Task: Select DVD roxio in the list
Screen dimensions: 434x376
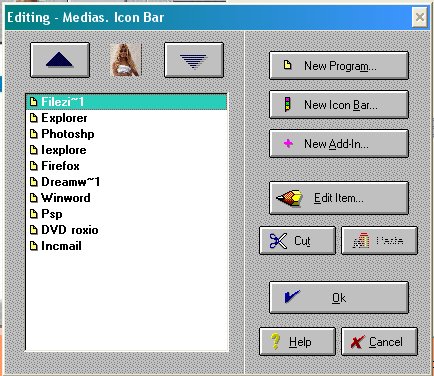Action: 126,230
